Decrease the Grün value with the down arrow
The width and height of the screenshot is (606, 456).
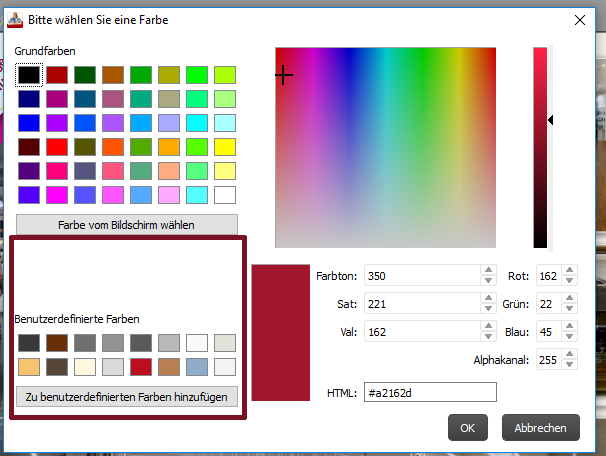(569, 308)
